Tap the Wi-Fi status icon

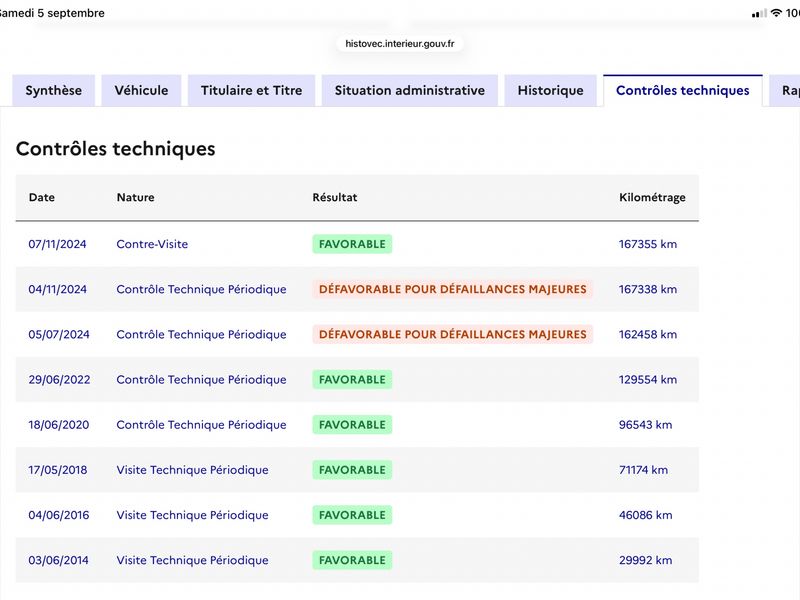click(776, 13)
